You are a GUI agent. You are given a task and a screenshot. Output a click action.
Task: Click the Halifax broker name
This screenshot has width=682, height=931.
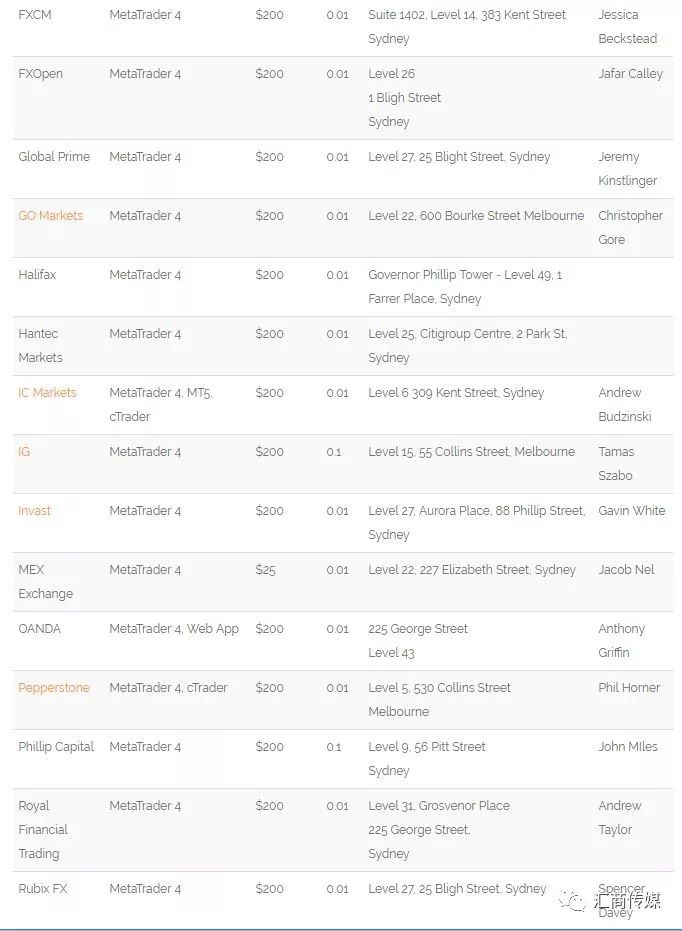(37, 275)
